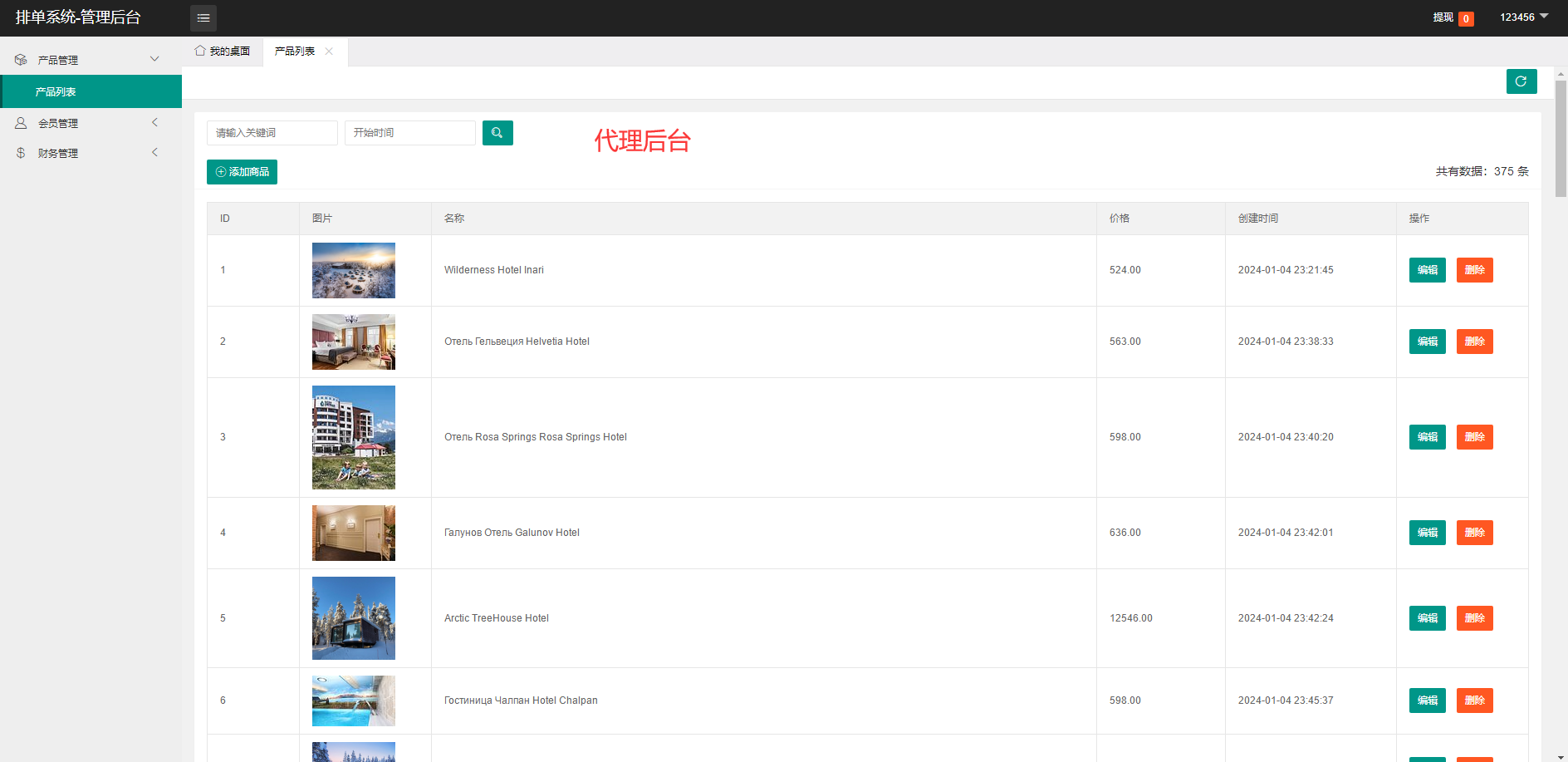Screen dimensions: 1568x762
Task: Click the 添加商品 button
Action: click(x=242, y=172)
